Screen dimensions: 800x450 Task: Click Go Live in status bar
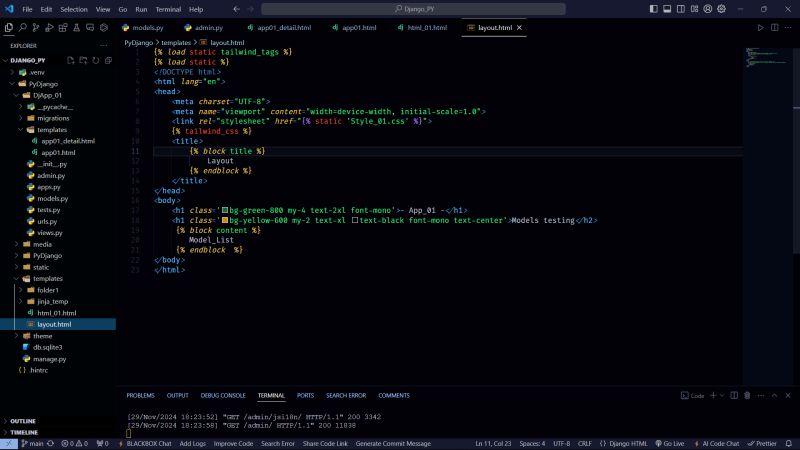coord(670,443)
